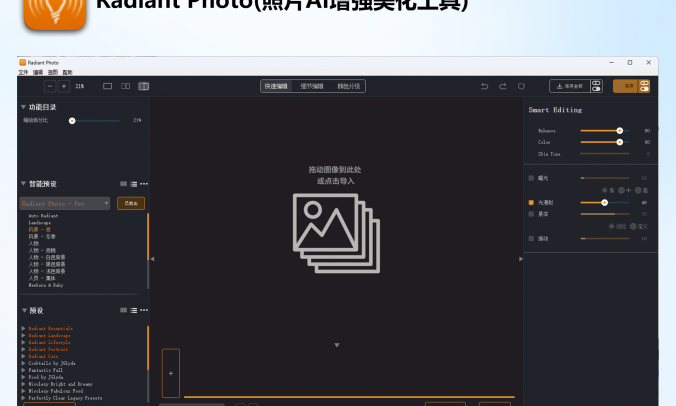This screenshot has height=406, width=676.
Task: Expand the Radiant Essentials preset group
Action: [x=23, y=328]
